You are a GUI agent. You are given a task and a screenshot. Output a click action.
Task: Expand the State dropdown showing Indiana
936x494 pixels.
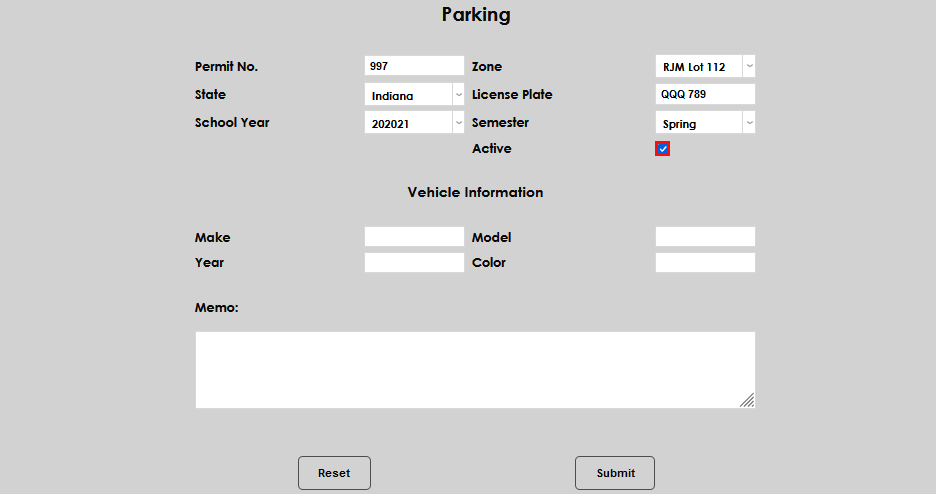click(414, 94)
